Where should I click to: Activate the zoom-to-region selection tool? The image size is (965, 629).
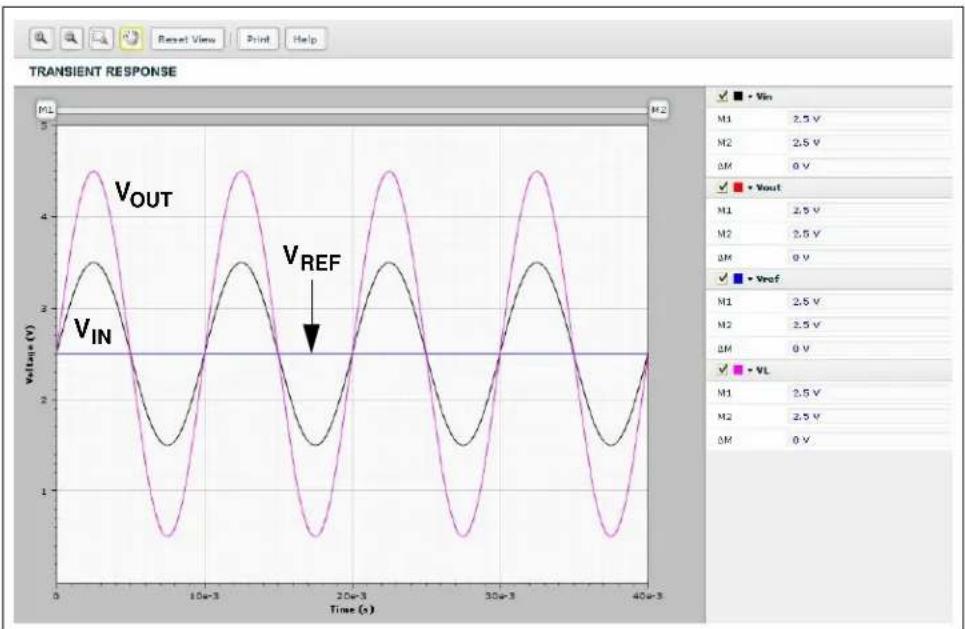101,39
